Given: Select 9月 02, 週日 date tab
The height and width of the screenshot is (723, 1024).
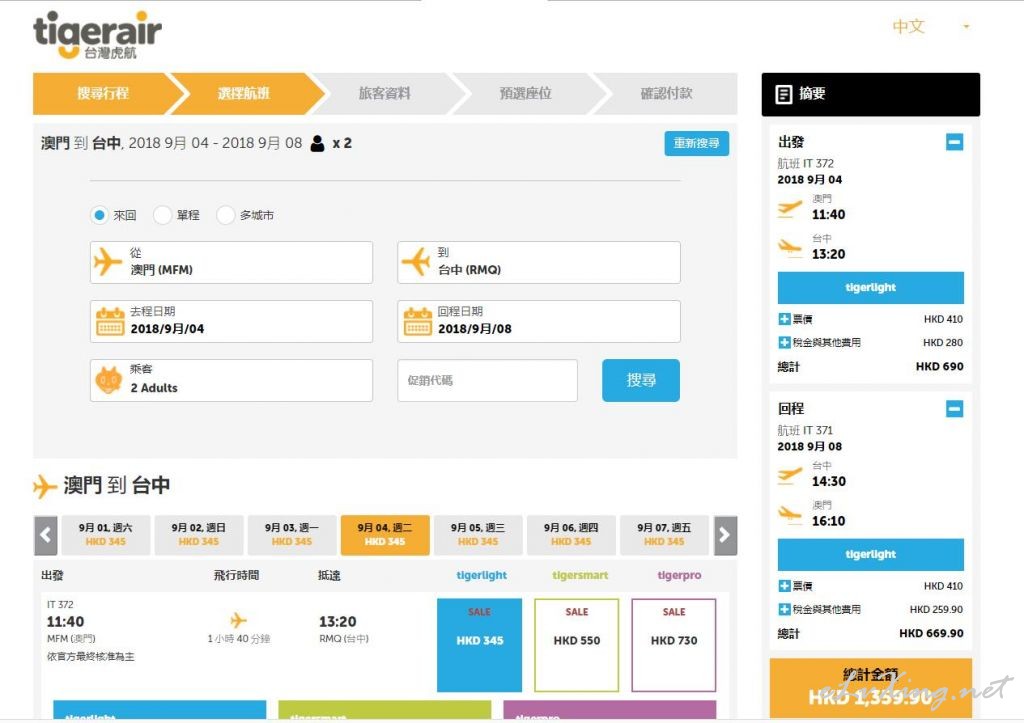Looking at the screenshot, I should (199, 535).
